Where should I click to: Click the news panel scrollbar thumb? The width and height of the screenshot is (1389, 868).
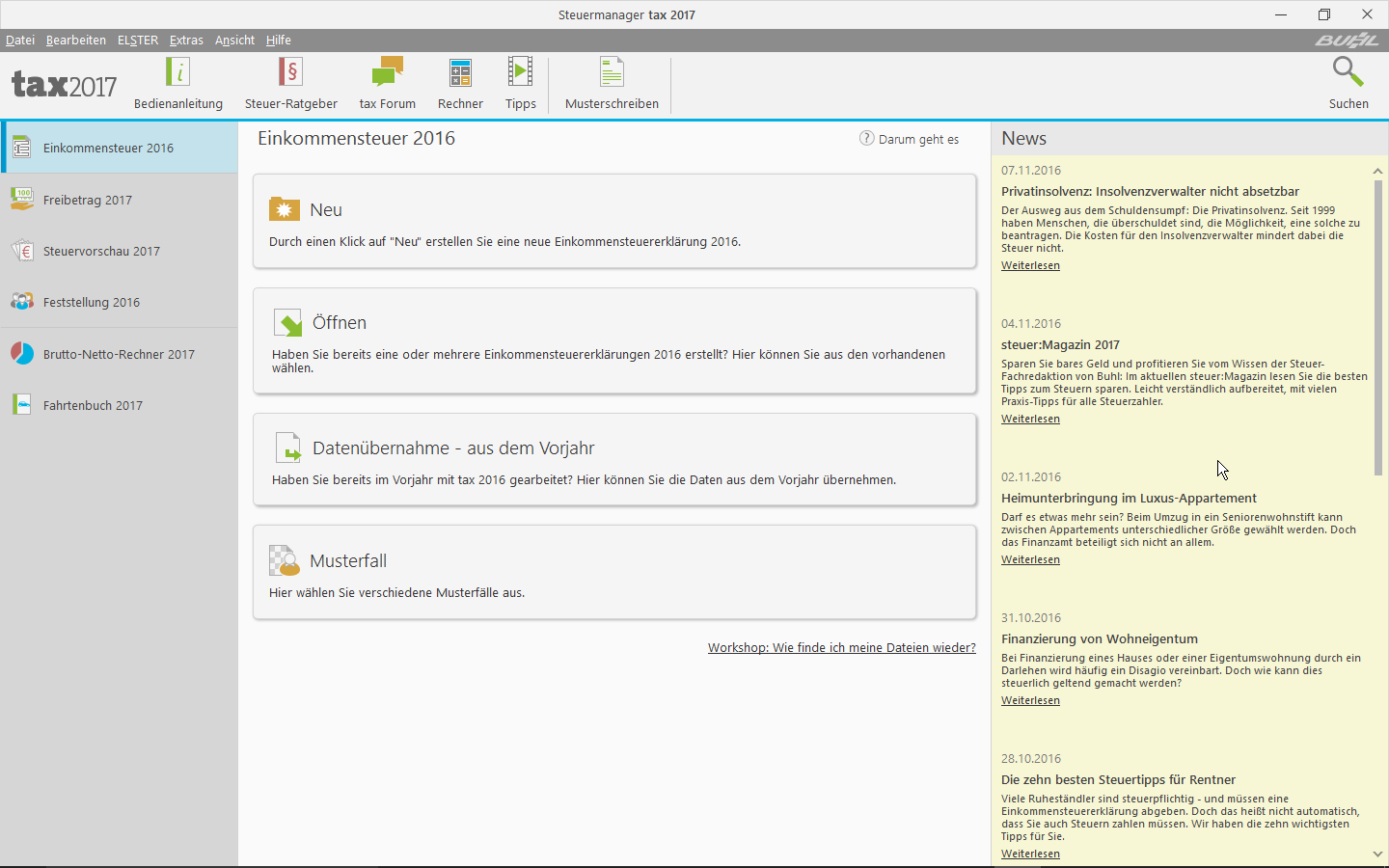coord(1377,328)
